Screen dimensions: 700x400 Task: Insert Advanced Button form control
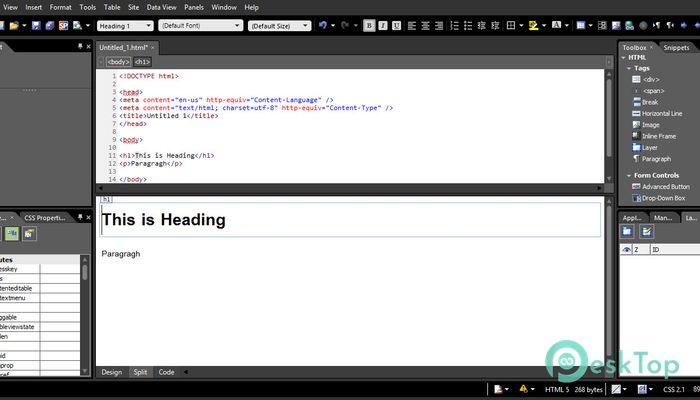(x=661, y=187)
